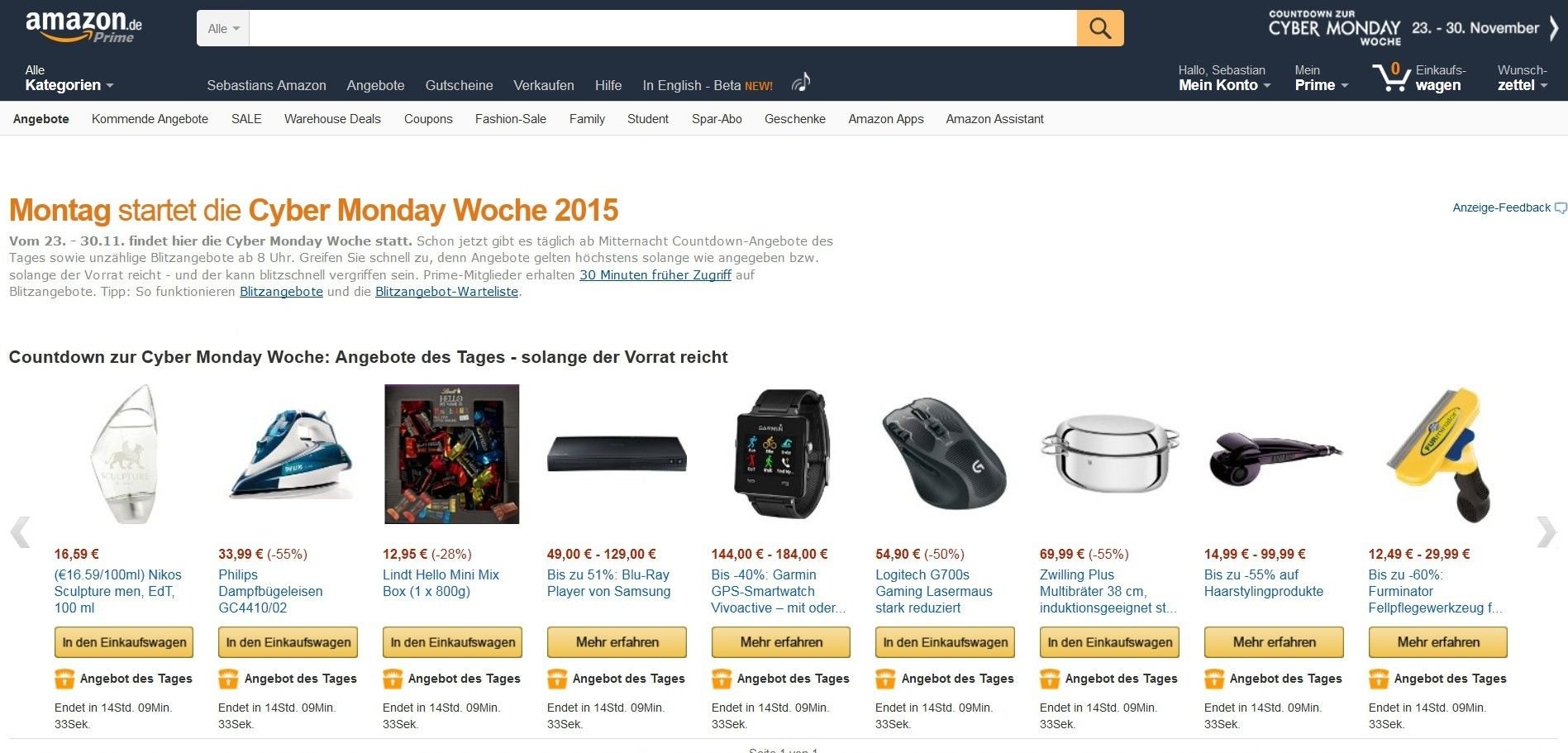Viewport: 1568px width, 753px height.
Task: Switch to Kommende Angebote tab
Action: [150, 119]
